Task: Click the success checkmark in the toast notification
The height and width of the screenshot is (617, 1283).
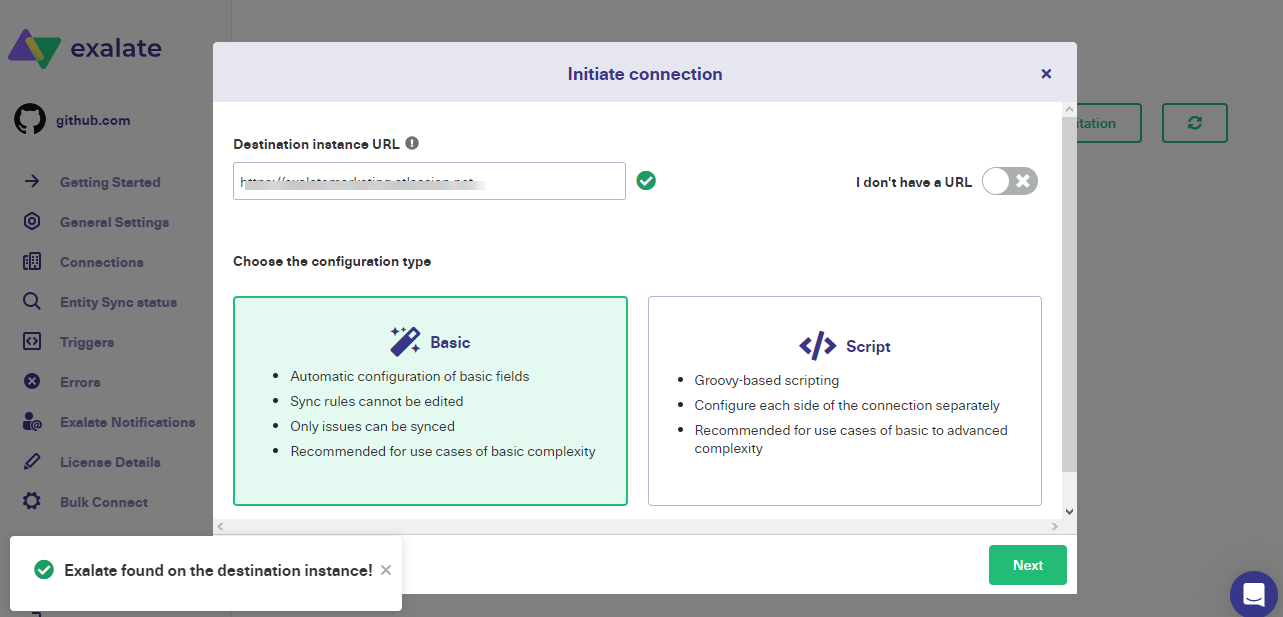Action: point(44,570)
